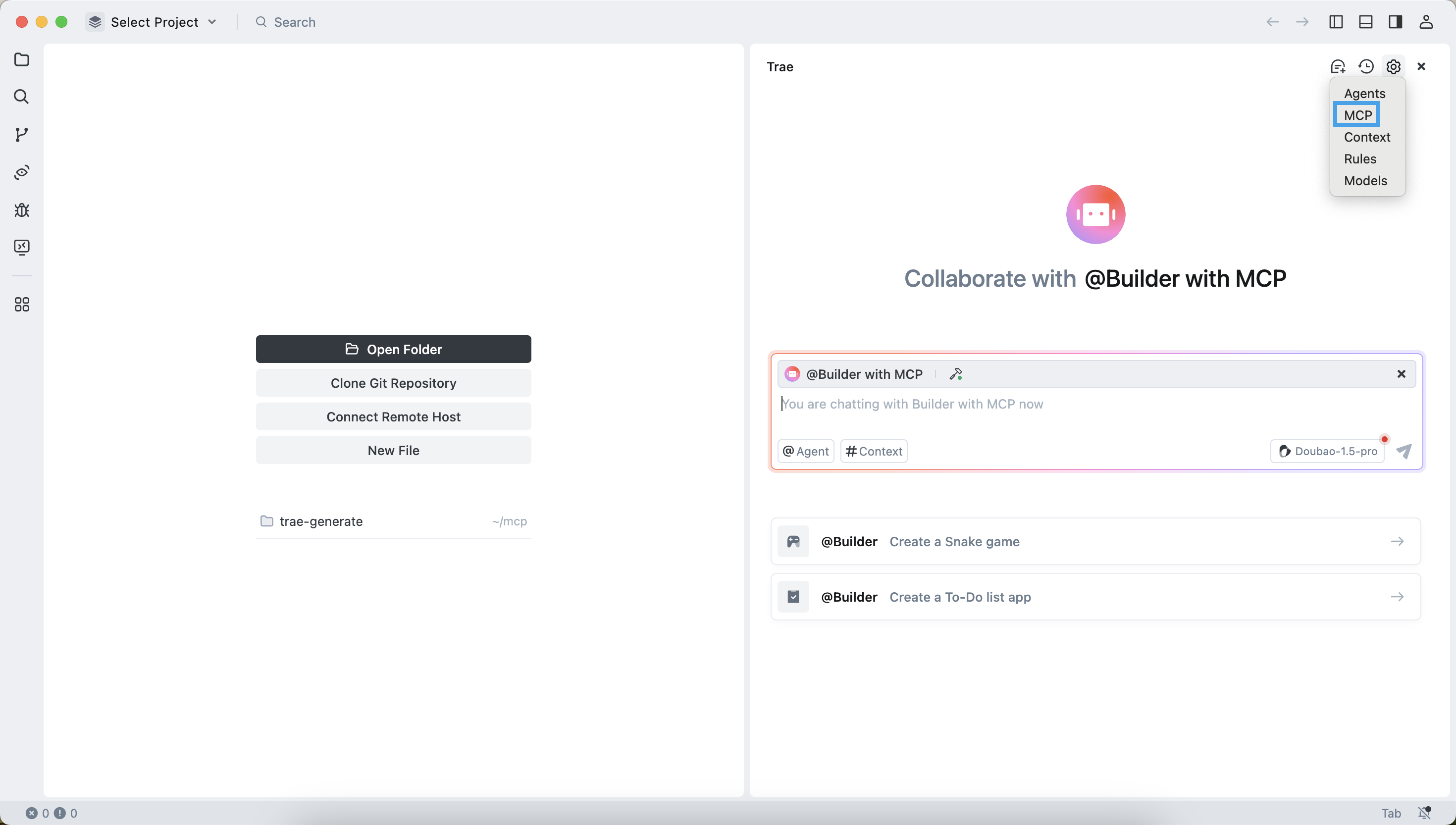Image resolution: width=1456 pixels, height=825 pixels.
Task: Start a new chat in Trae panel
Action: pyautogui.click(x=1338, y=67)
